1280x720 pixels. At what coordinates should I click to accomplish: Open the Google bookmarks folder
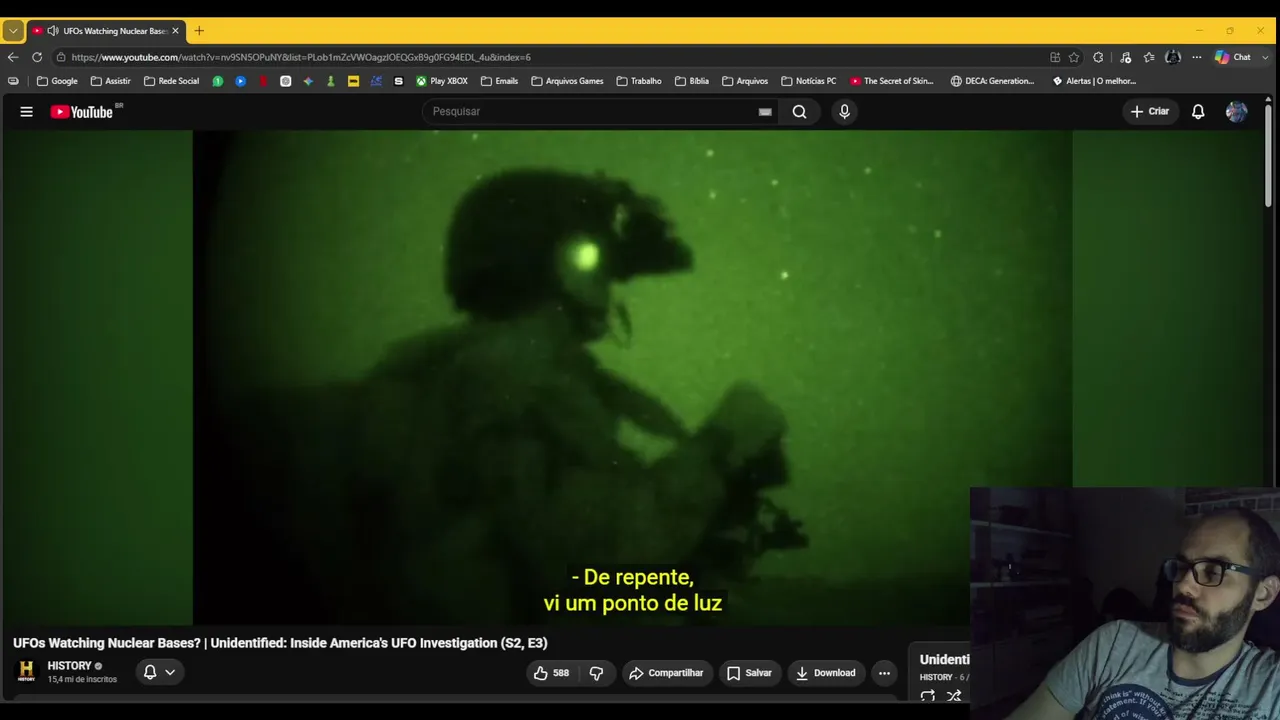click(57, 81)
